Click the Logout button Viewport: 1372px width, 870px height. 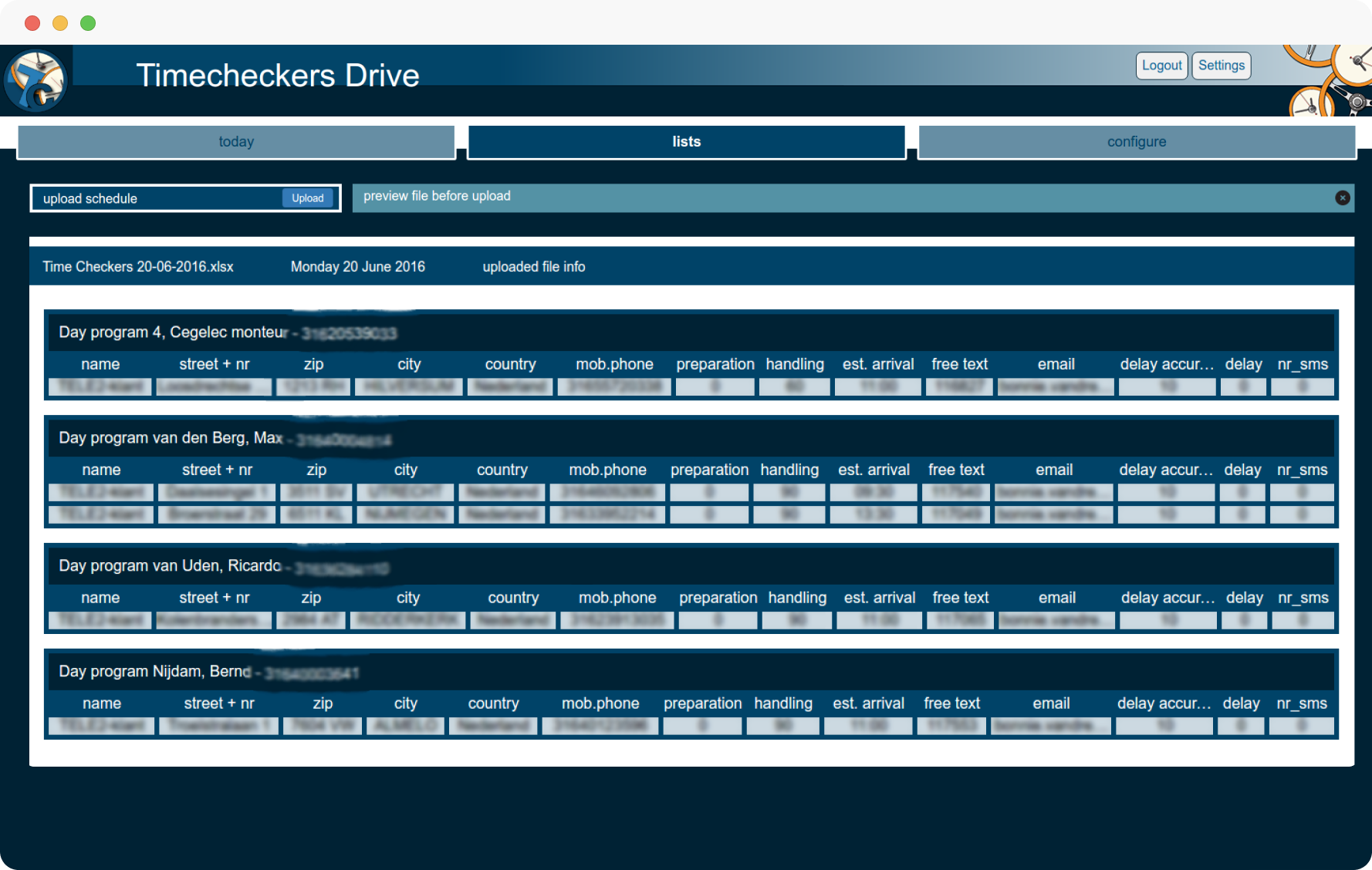(1161, 66)
